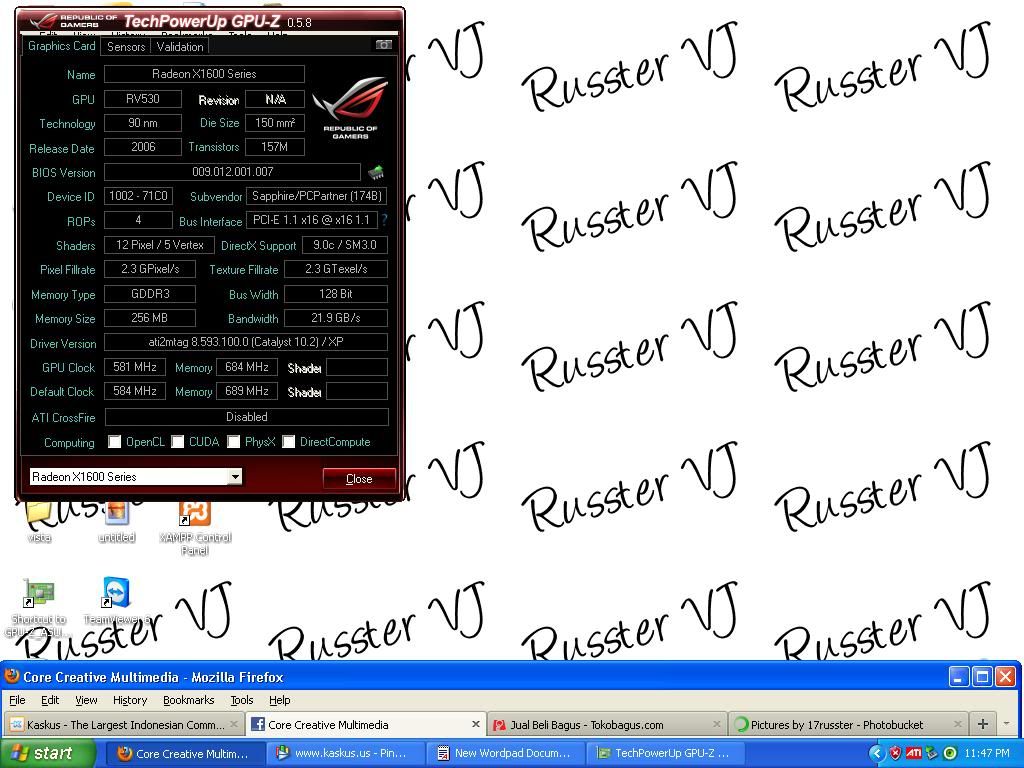Open the Firefox View menu
Image resolution: width=1024 pixels, height=768 pixels.
pyautogui.click(x=86, y=700)
